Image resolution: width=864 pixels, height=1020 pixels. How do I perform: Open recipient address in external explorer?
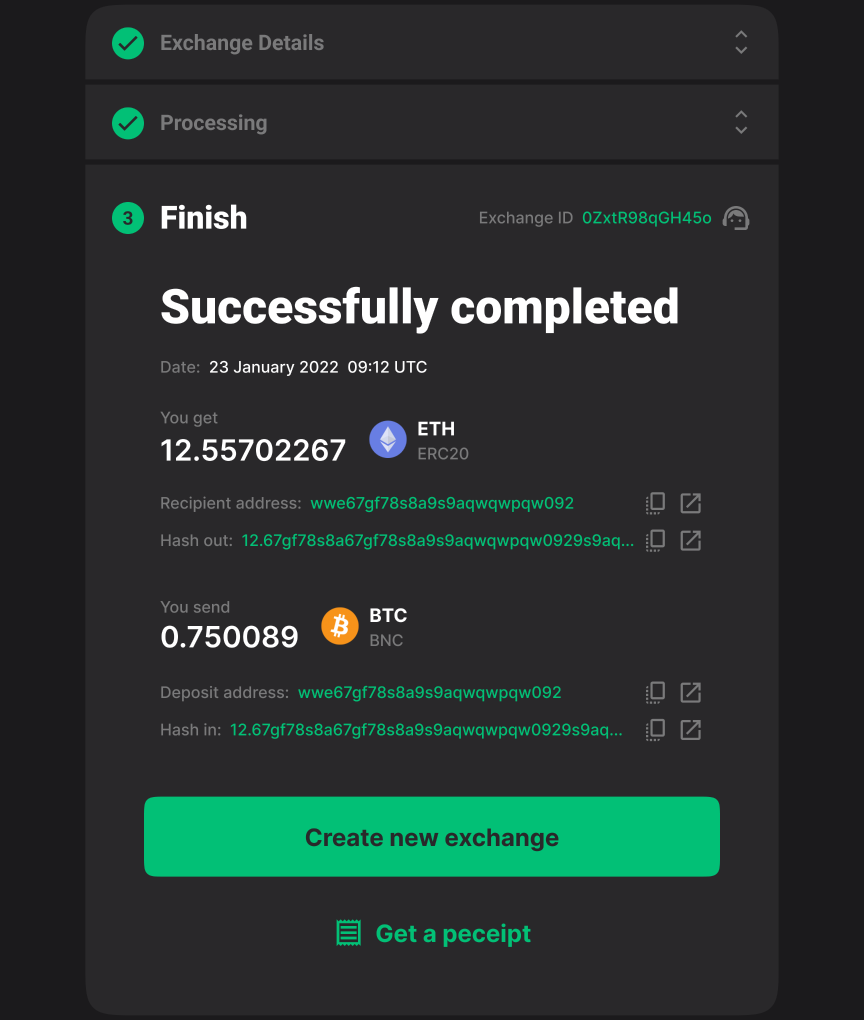point(690,503)
